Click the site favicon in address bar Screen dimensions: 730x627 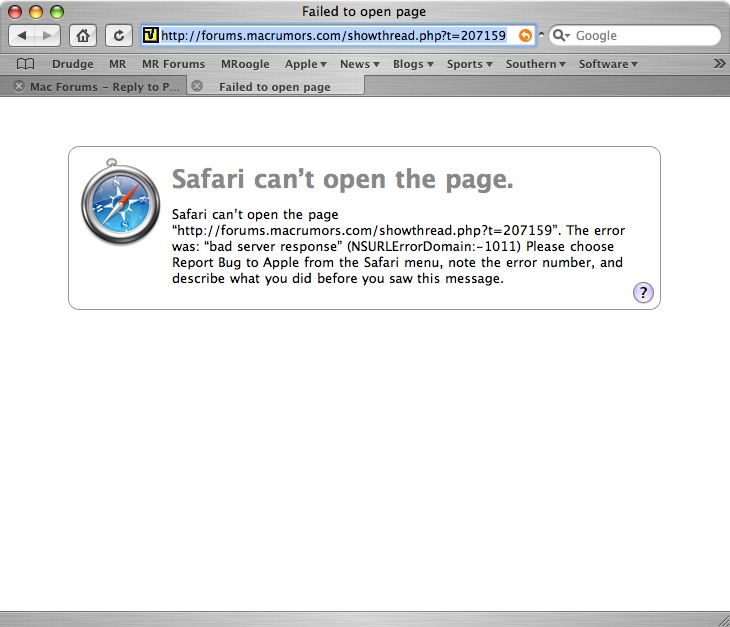point(150,35)
